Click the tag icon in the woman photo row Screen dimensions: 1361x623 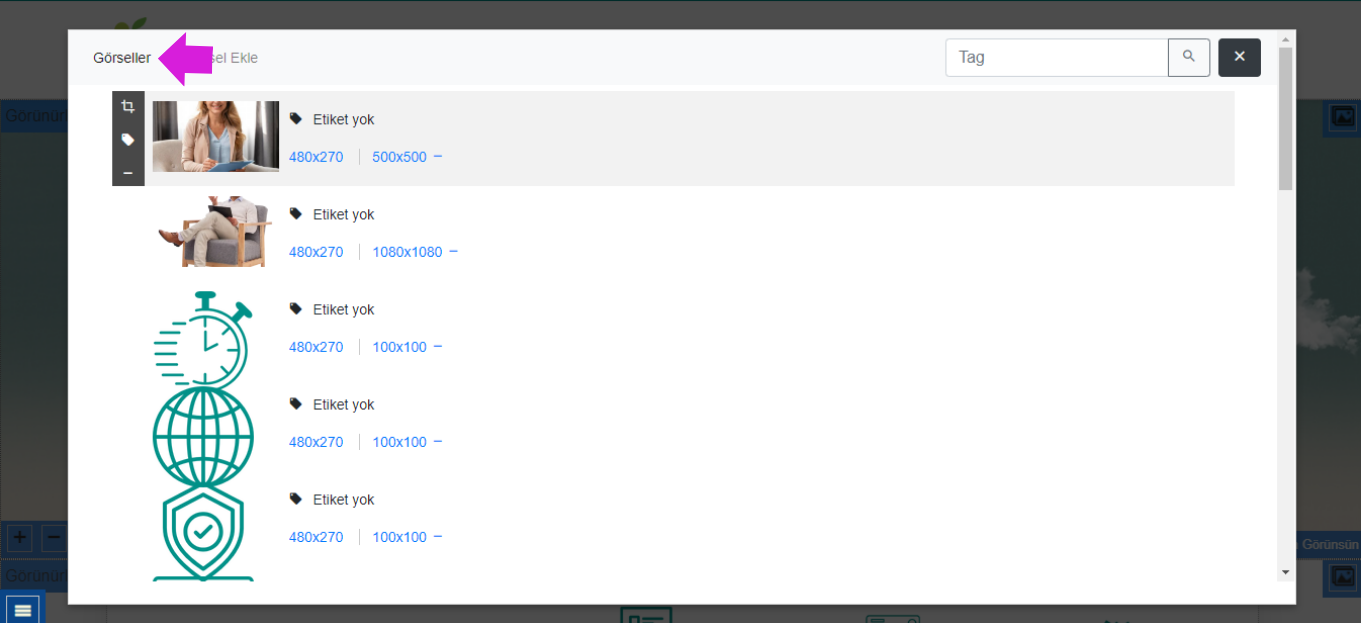tap(296, 118)
